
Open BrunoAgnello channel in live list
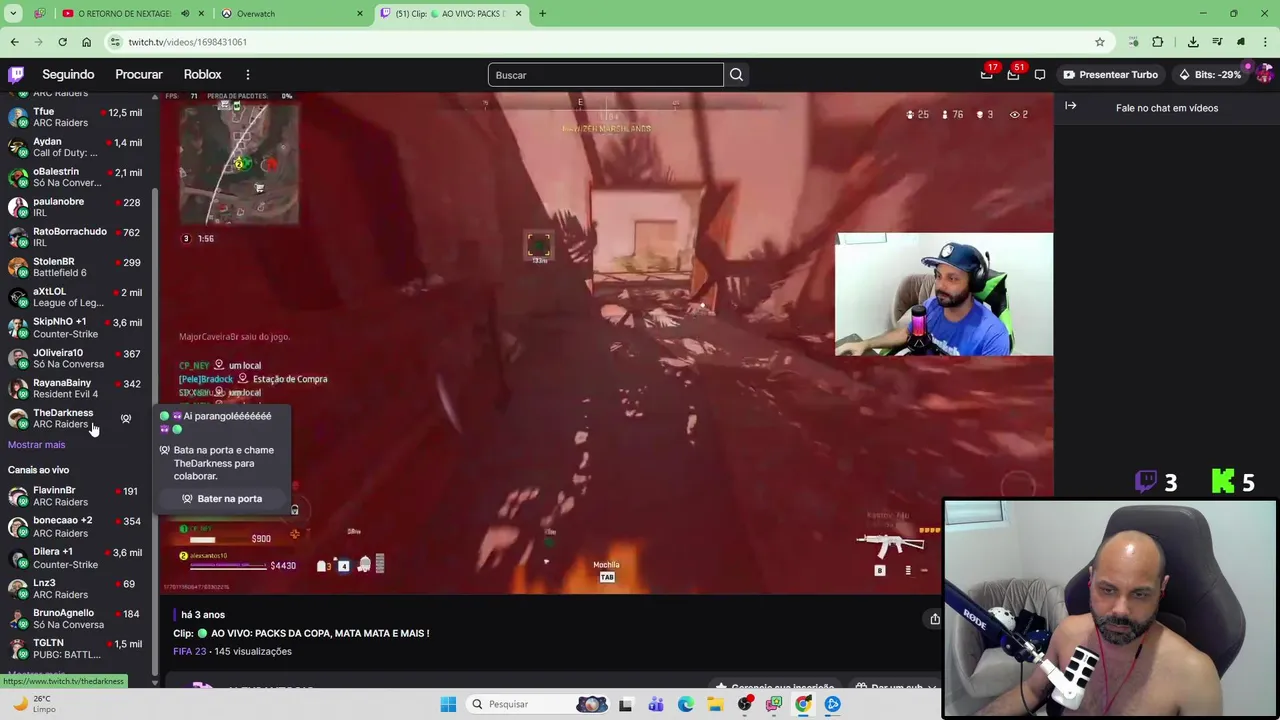click(77, 618)
